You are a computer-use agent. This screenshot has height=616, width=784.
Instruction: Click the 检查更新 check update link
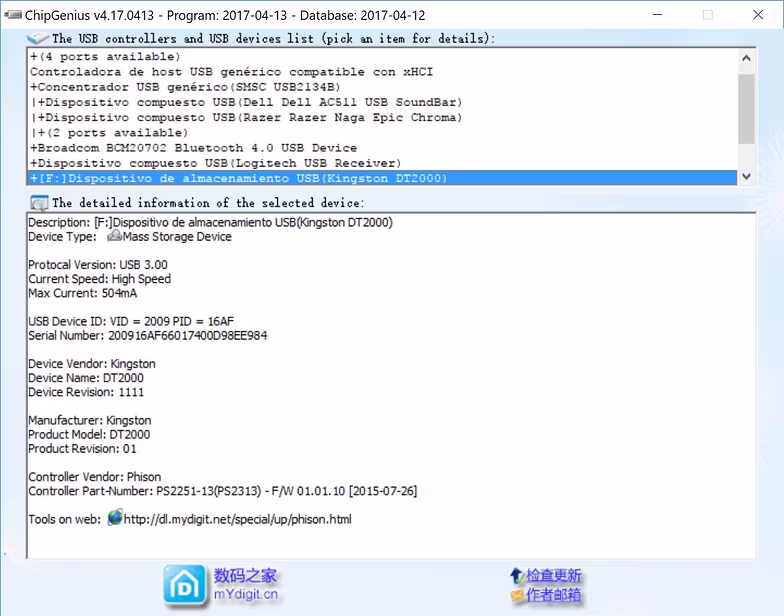554,576
